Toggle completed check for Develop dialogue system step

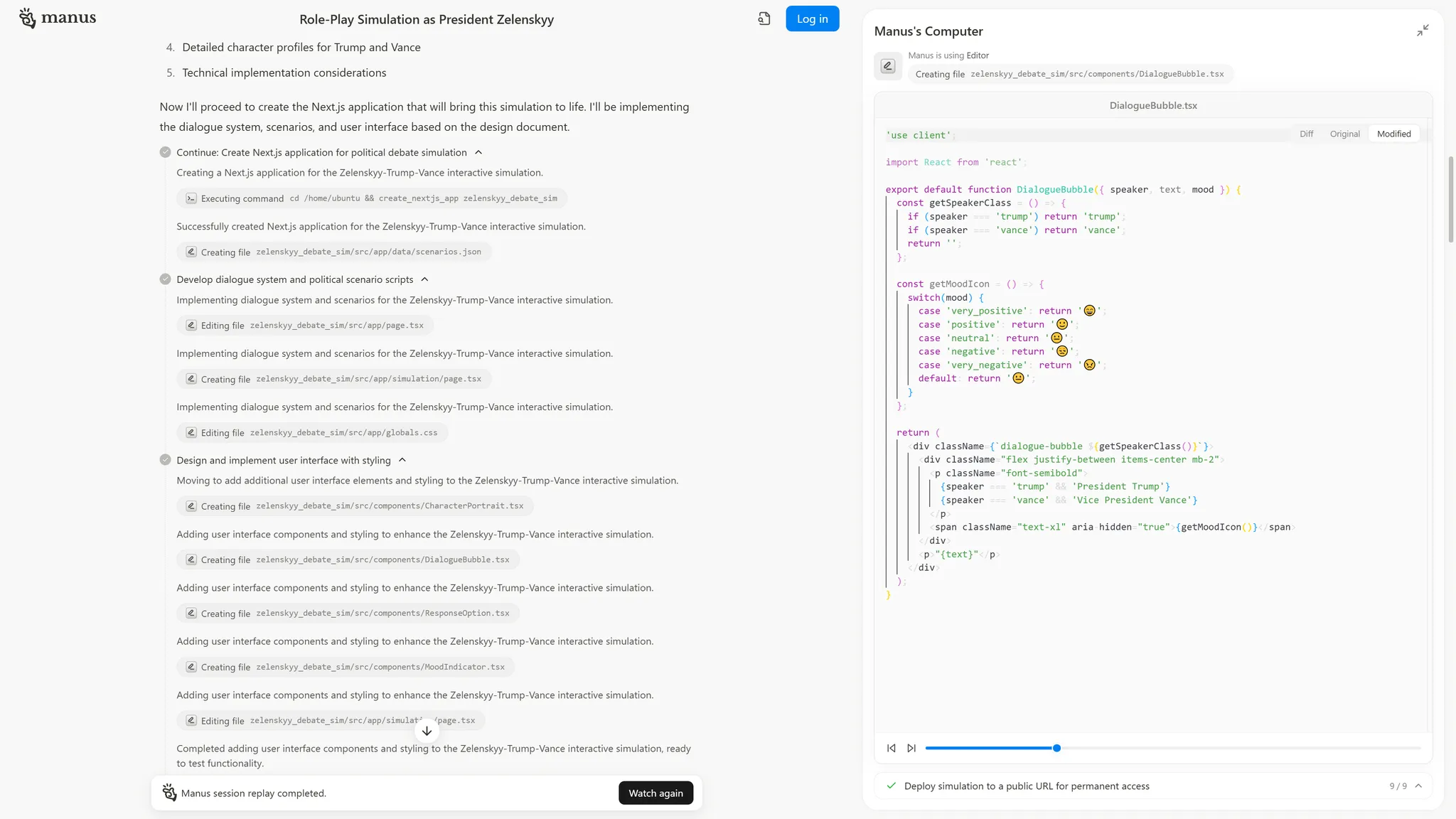coord(166,279)
